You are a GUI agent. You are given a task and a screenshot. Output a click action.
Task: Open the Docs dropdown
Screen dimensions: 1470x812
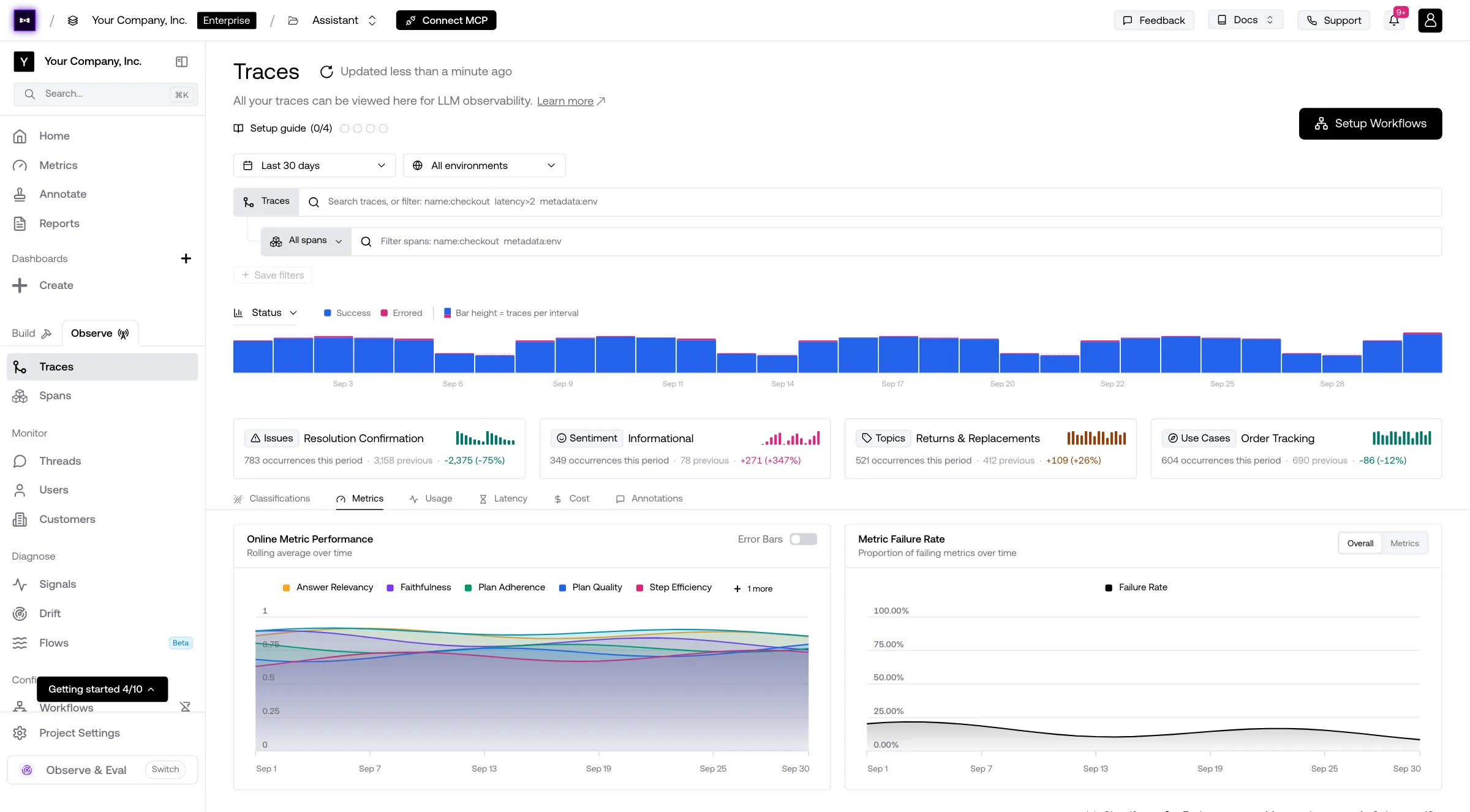[1245, 20]
